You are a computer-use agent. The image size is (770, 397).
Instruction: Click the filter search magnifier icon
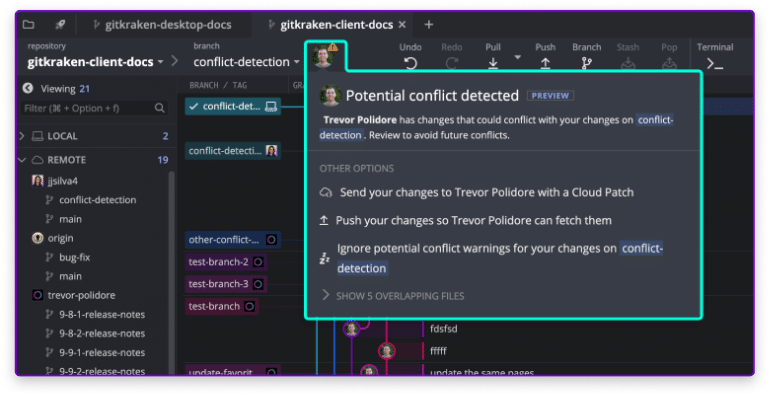pyautogui.click(x=160, y=108)
